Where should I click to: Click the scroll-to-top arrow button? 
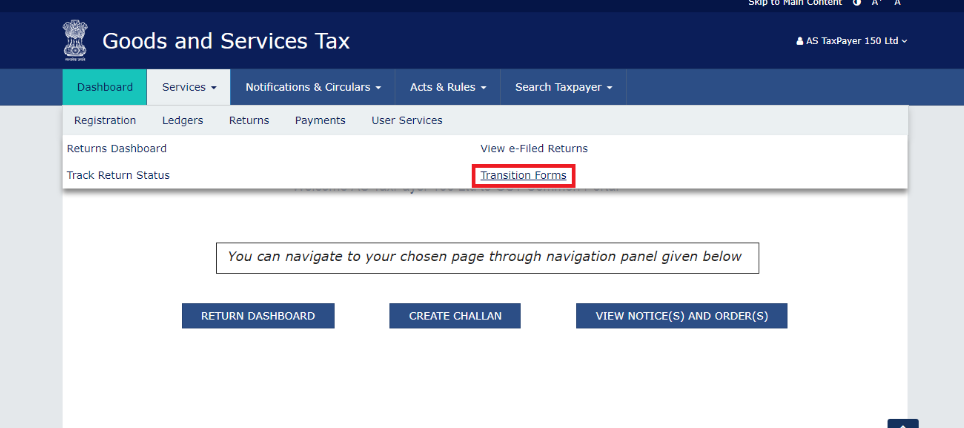[x=903, y=424]
